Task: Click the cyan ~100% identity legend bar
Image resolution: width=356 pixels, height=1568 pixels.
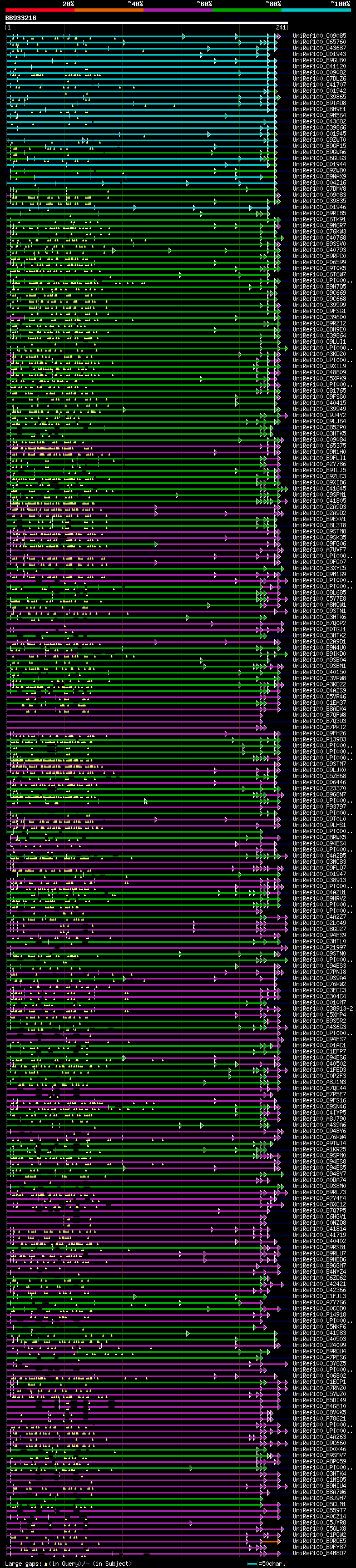Action: (x=316, y=10)
